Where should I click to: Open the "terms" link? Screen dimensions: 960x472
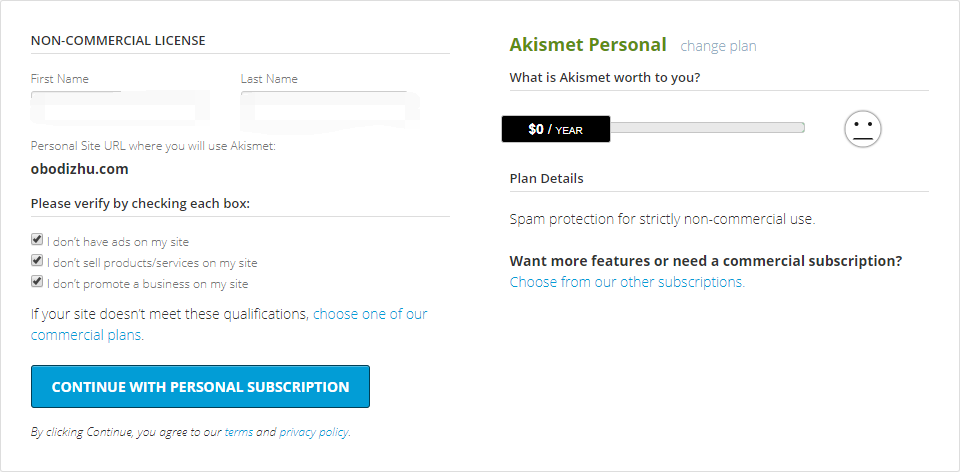pyautogui.click(x=239, y=432)
